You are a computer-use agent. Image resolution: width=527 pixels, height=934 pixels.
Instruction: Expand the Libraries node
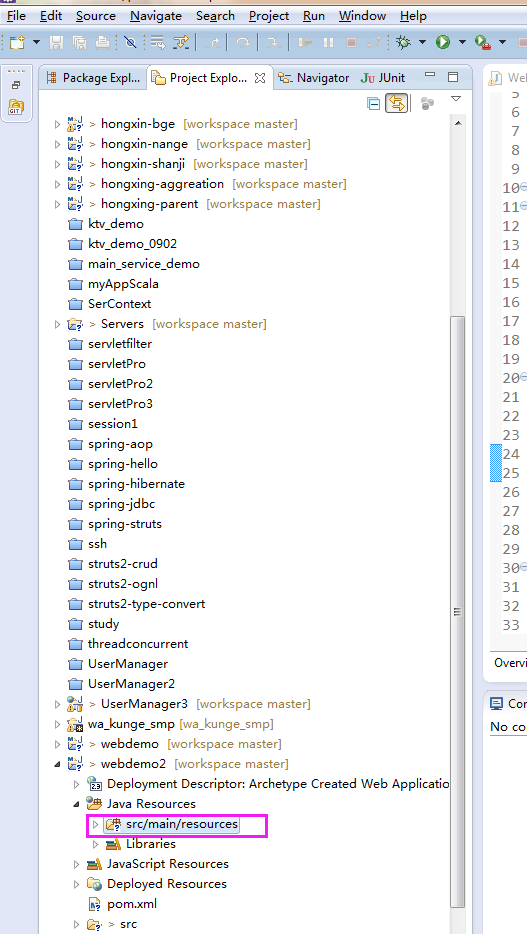pyautogui.click(x=95, y=844)
